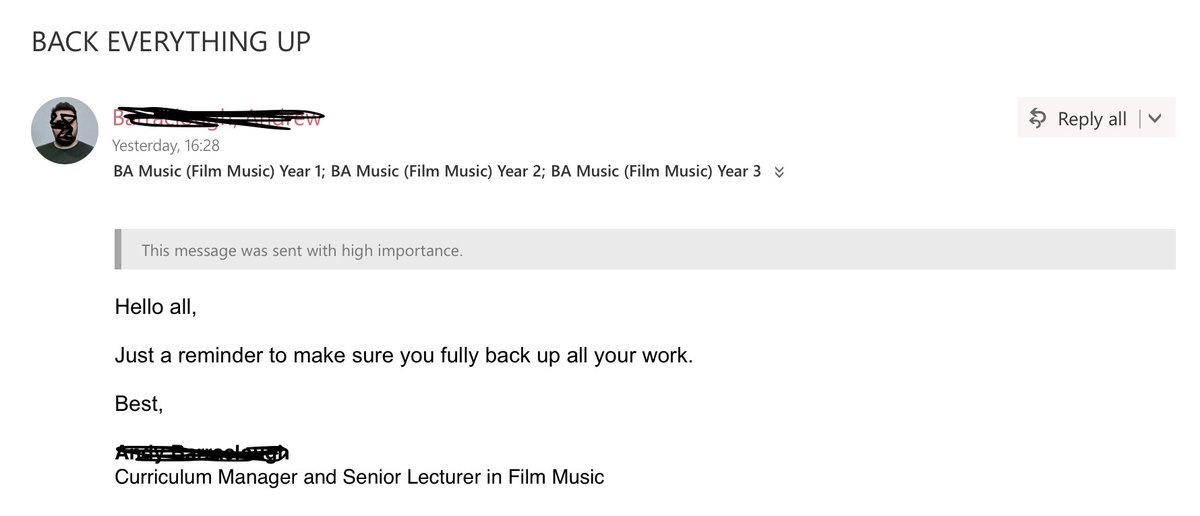Click the redacted sender name link
This screenshot has width=1200, height=516.
pos(218,118)
